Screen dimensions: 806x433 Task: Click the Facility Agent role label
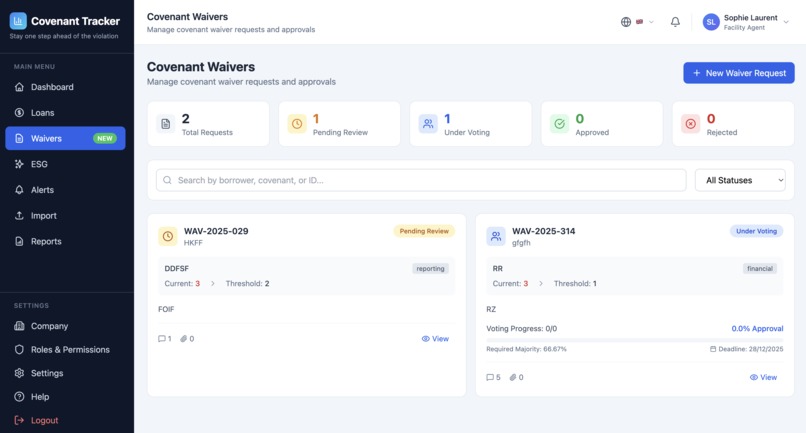pyautogui.click(x=744, y=28)
